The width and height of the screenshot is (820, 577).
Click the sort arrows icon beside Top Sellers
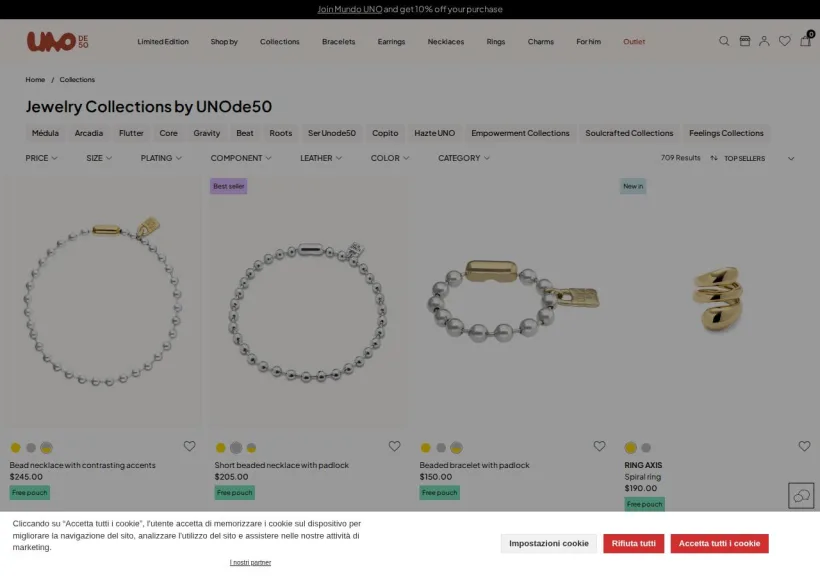click(714, 158)
